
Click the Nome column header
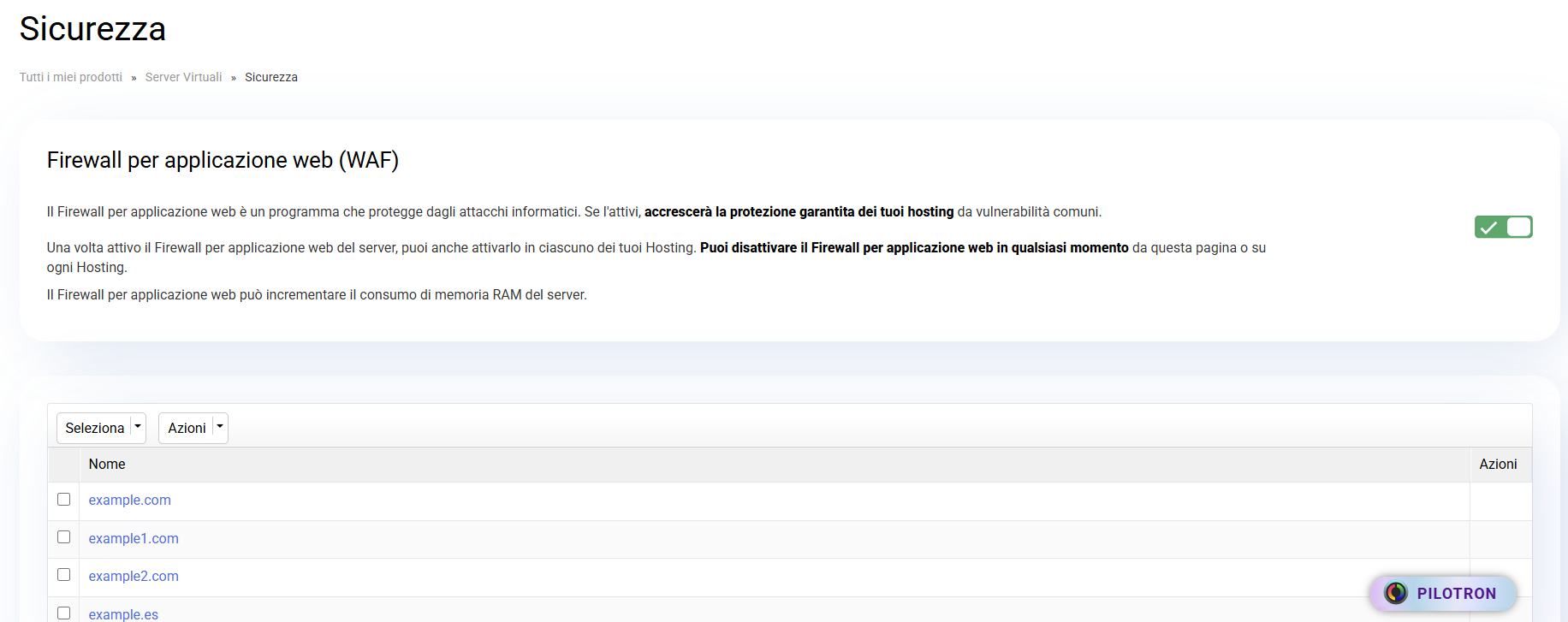click(x=107, y=464)
